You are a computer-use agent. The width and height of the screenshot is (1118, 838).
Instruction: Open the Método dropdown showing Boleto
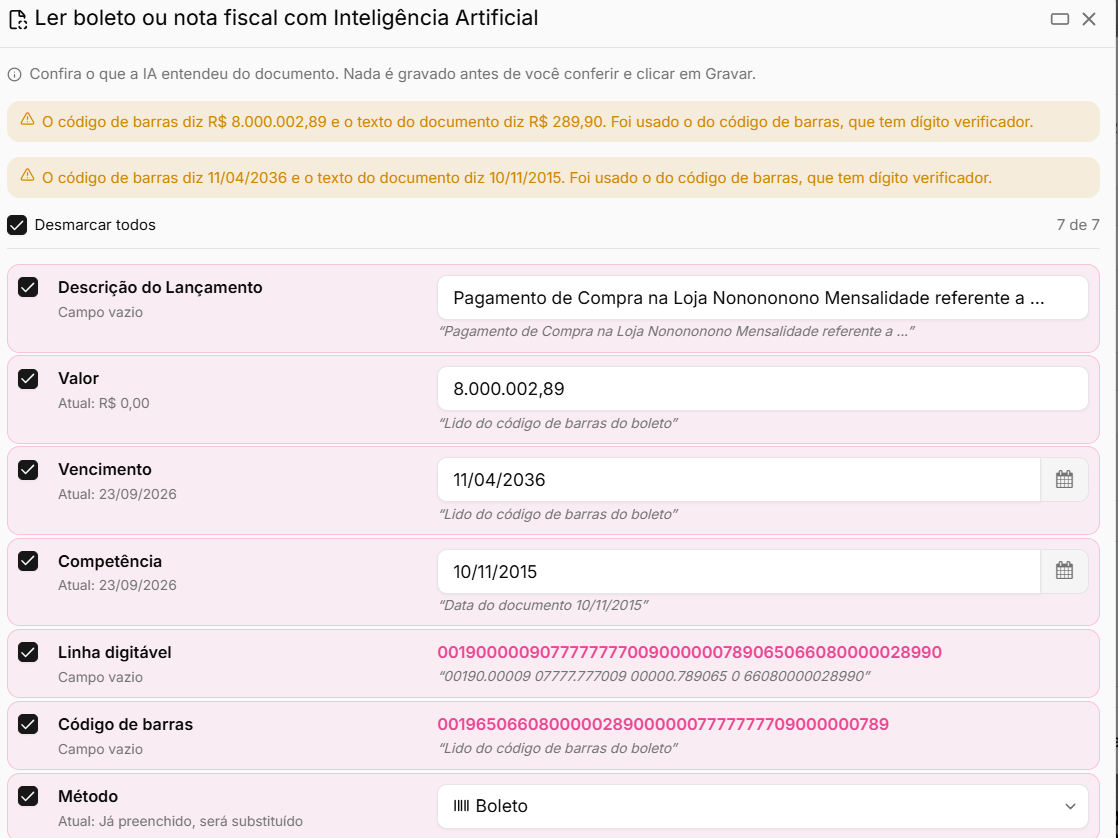[x=763, y=806]
